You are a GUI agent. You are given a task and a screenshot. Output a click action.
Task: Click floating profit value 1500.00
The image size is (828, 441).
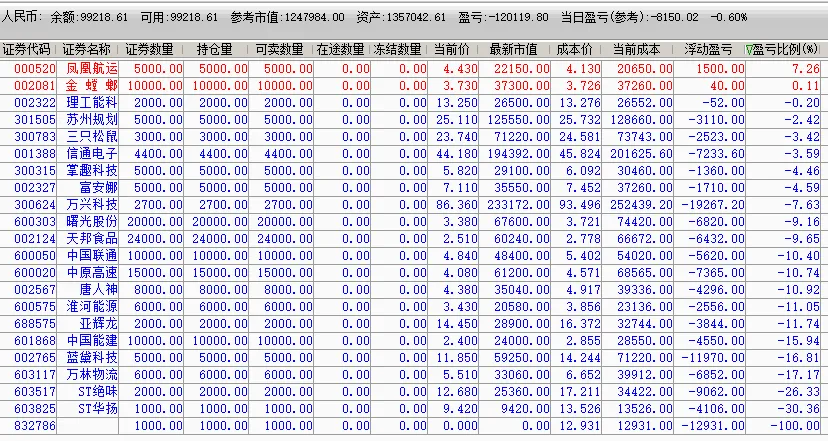(720, 69)
